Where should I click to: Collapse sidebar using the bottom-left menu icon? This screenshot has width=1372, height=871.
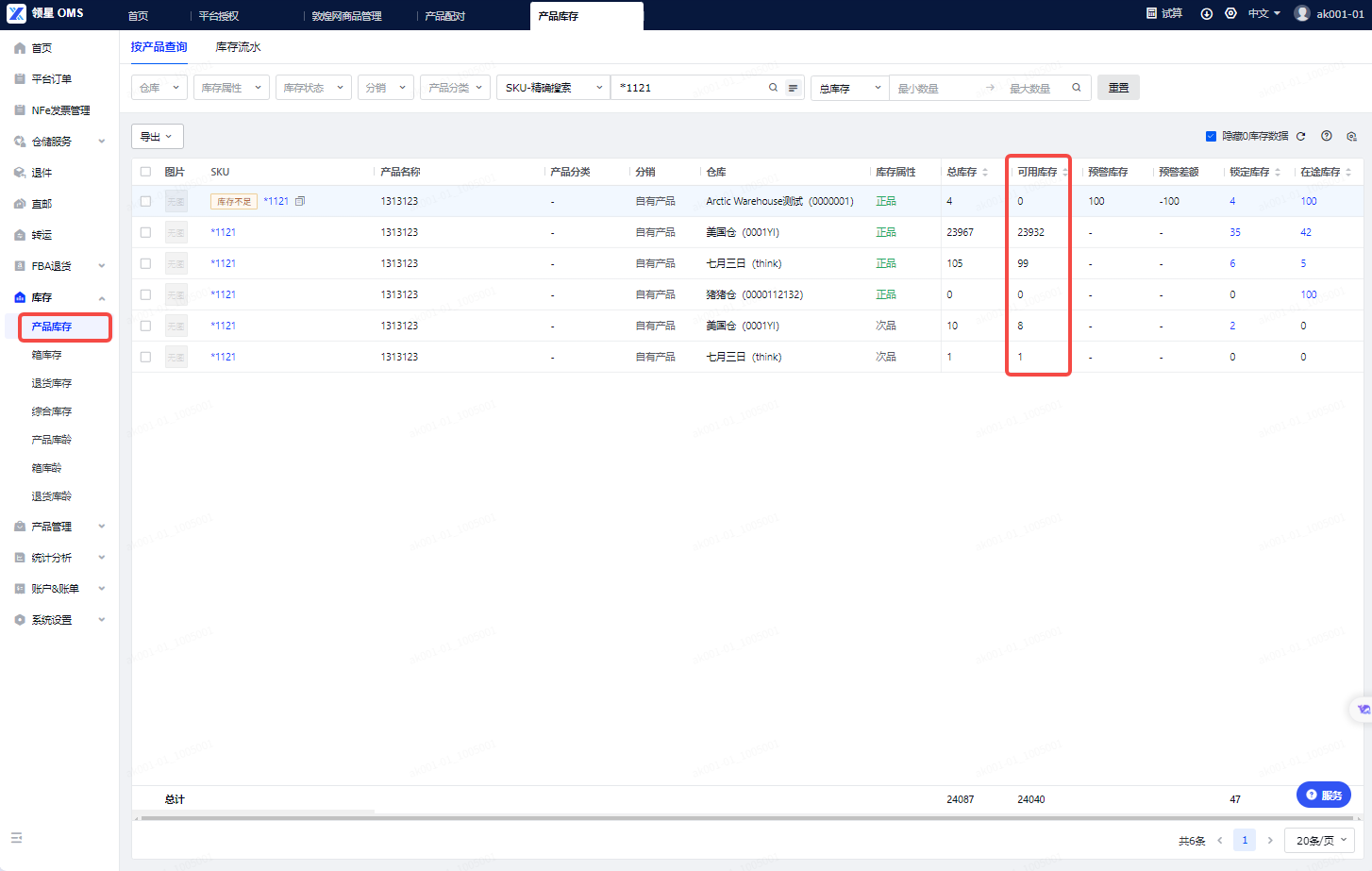click(16, 838)
